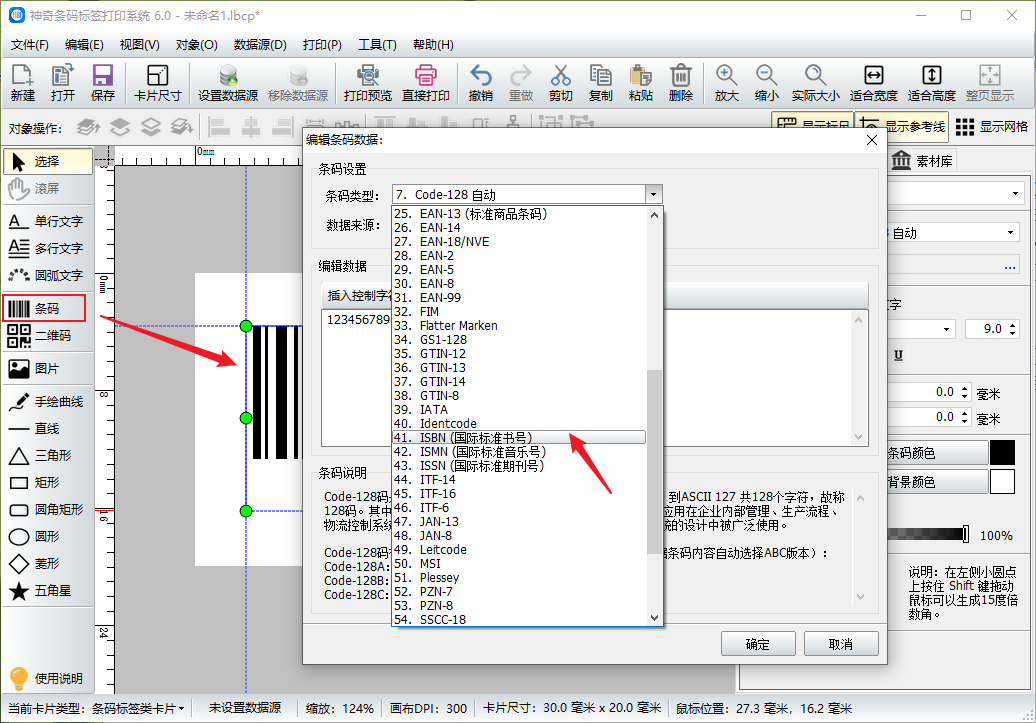The height and width of the screenshot is (723, 1036).
Task: Click the black 条码颜色 color swatch
Action: tap(1005, 452)
